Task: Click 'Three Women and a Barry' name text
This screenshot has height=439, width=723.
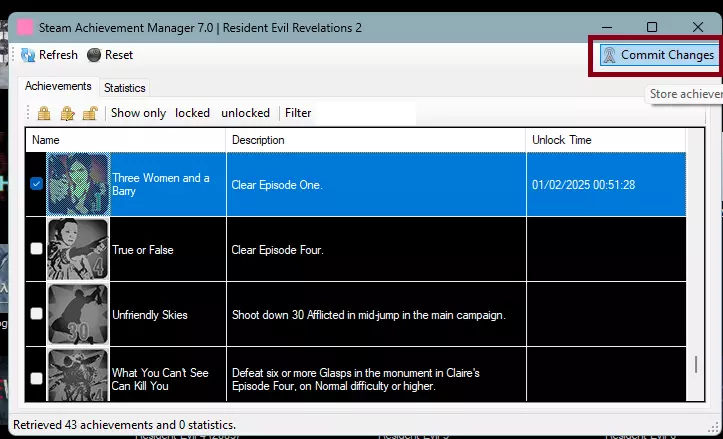Action: [x=161, y=184]
